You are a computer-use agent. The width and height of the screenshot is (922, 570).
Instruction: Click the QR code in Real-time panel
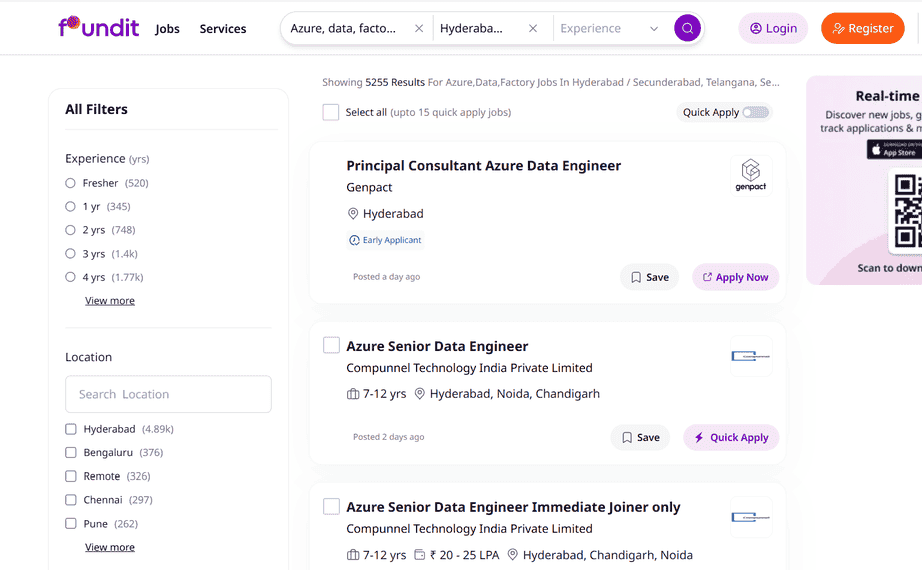pos(906,211)
